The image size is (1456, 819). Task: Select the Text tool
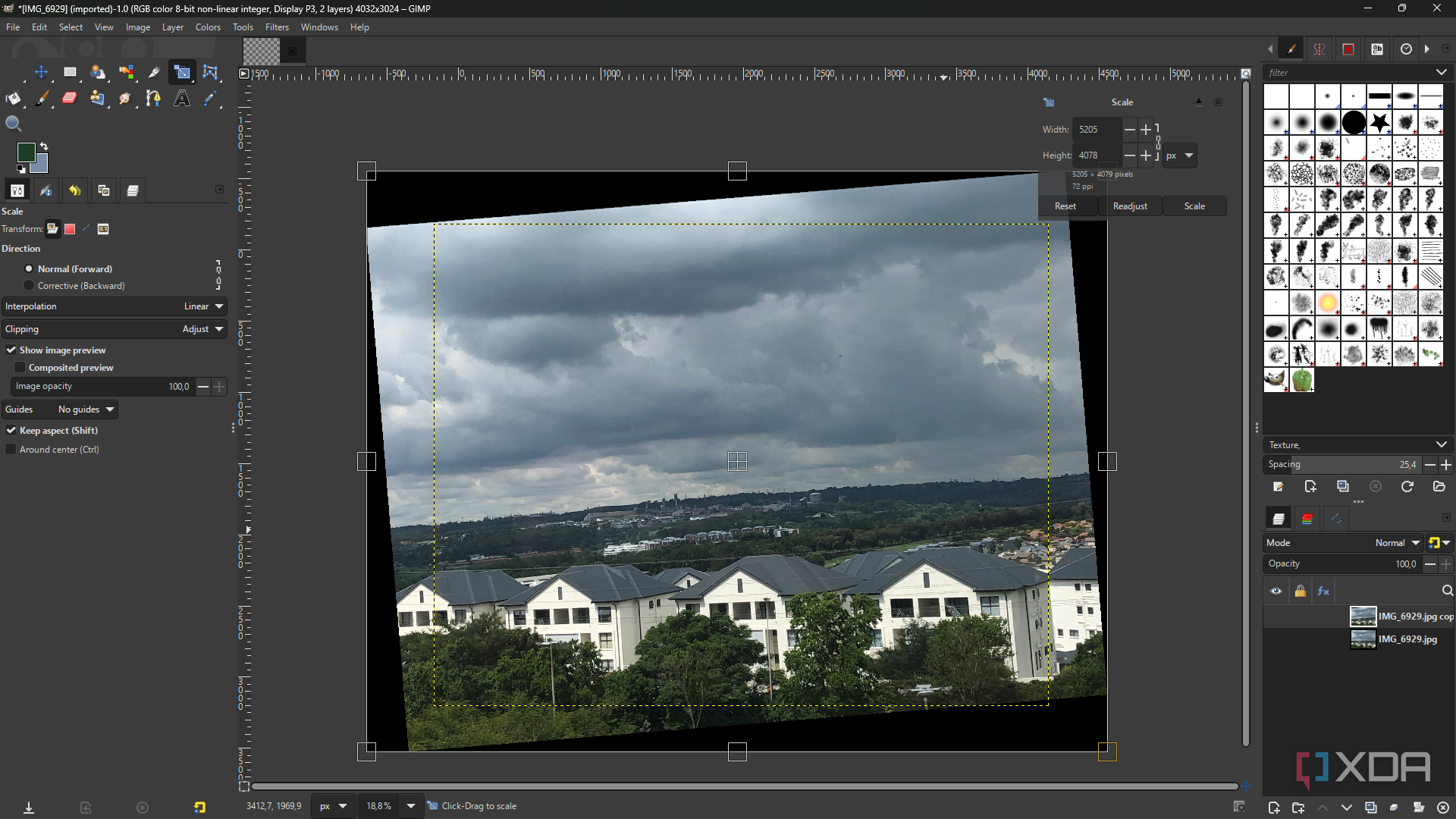coord(182,98)
